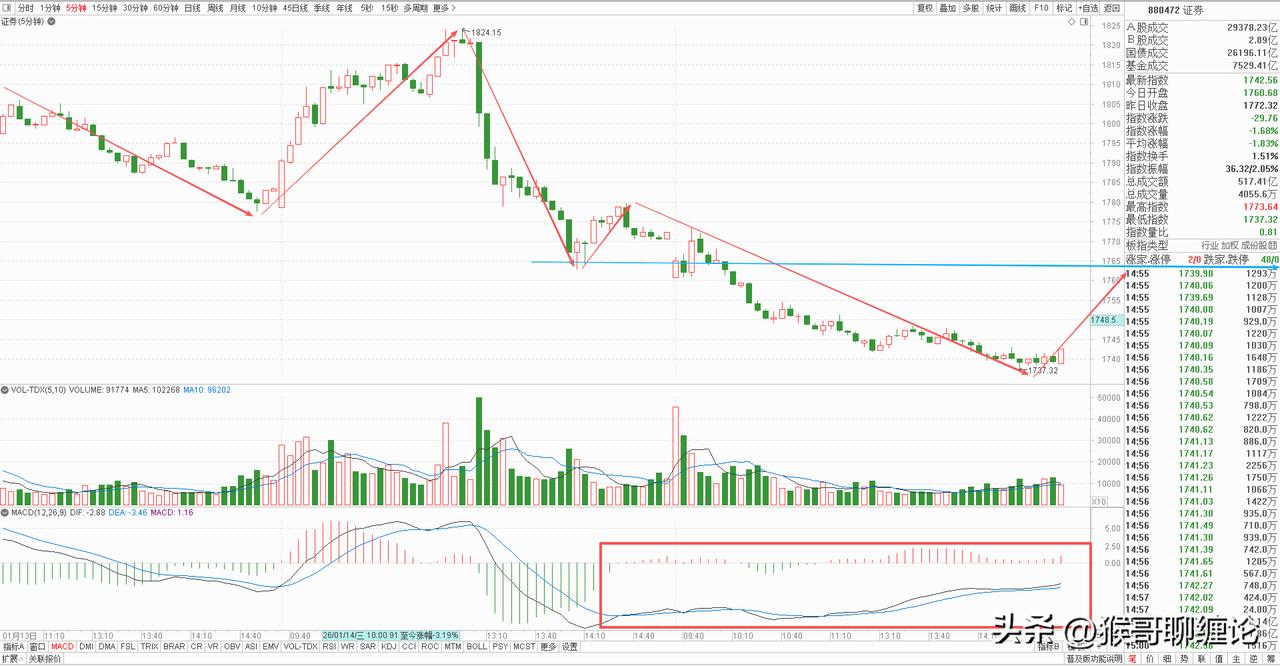Select the VOL-TDX indicator tab

coord(301,646)
